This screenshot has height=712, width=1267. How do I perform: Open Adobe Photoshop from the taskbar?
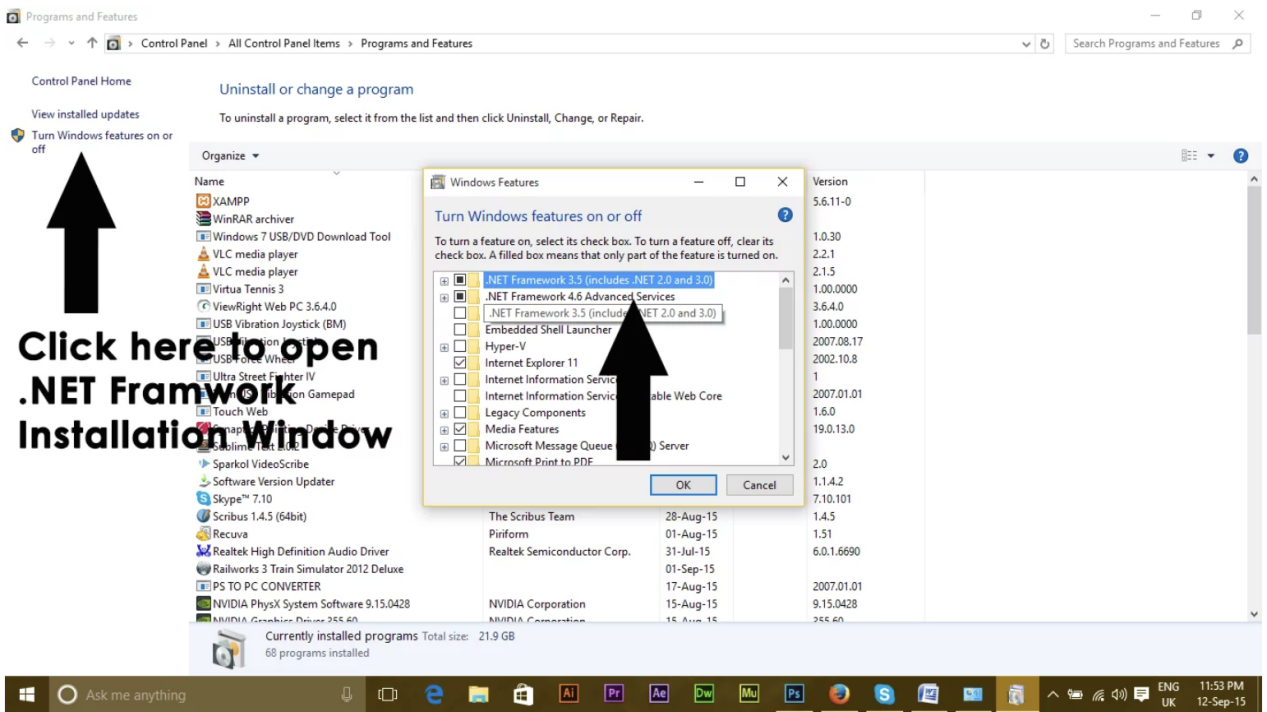(x=793, y=693)
